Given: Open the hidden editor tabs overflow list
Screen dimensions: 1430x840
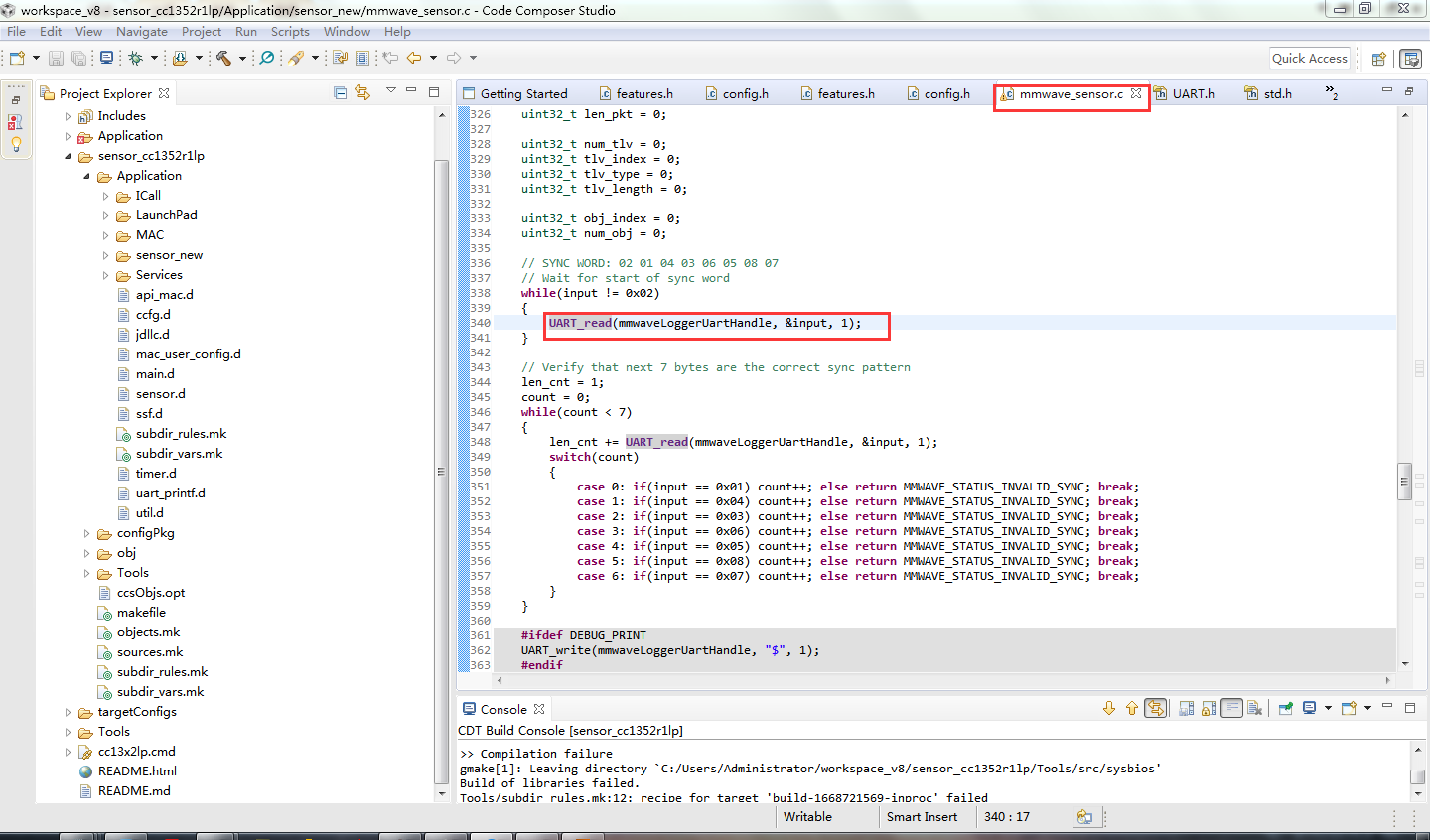Looking at the screenshot, I should (x=1331, y=93).
